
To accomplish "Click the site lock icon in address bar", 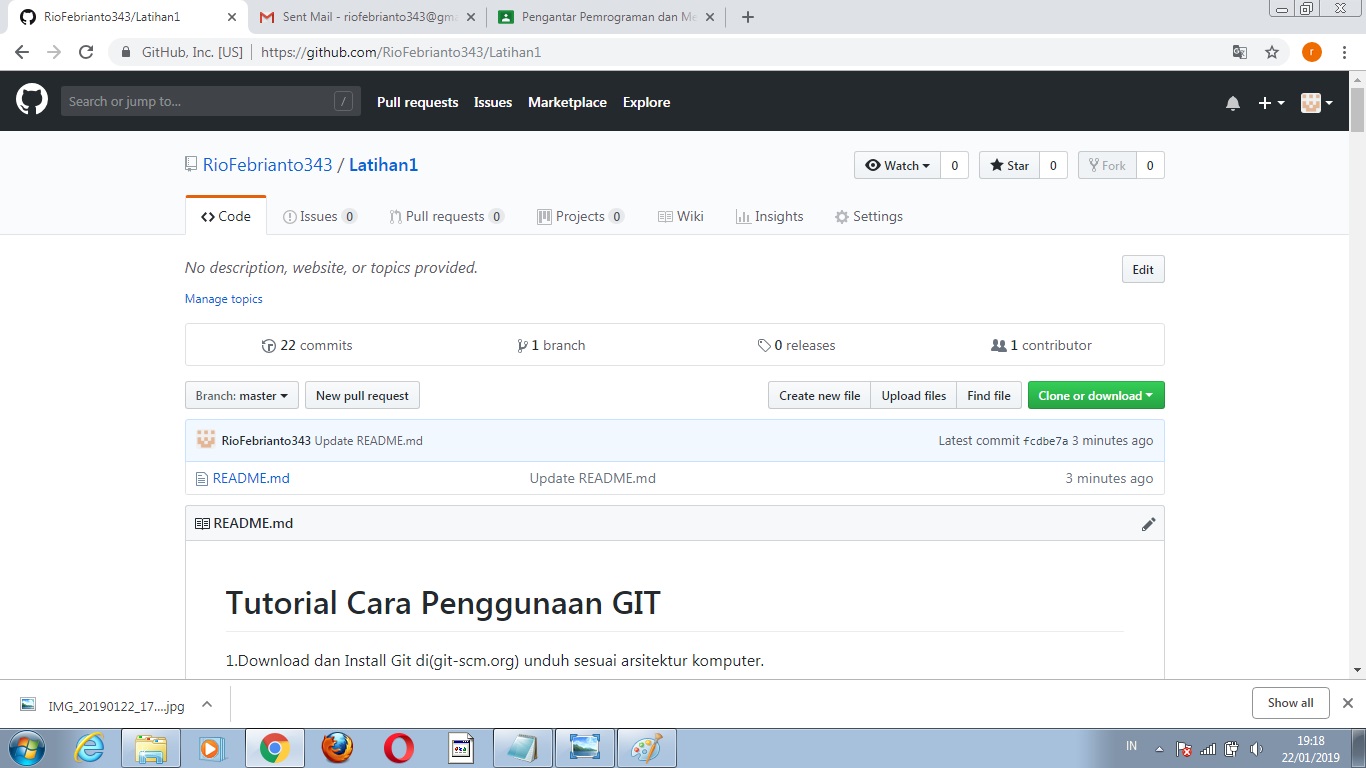I will pos(126,52).
